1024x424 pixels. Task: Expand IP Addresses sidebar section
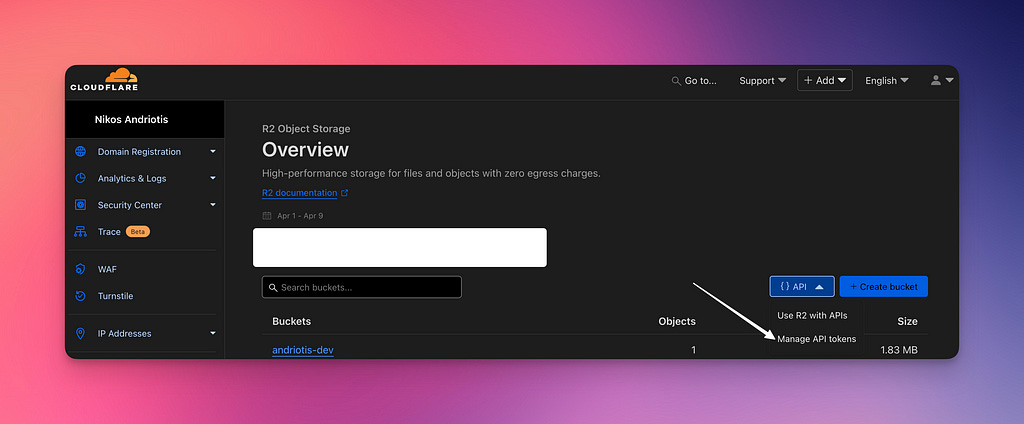coord(213,333)
